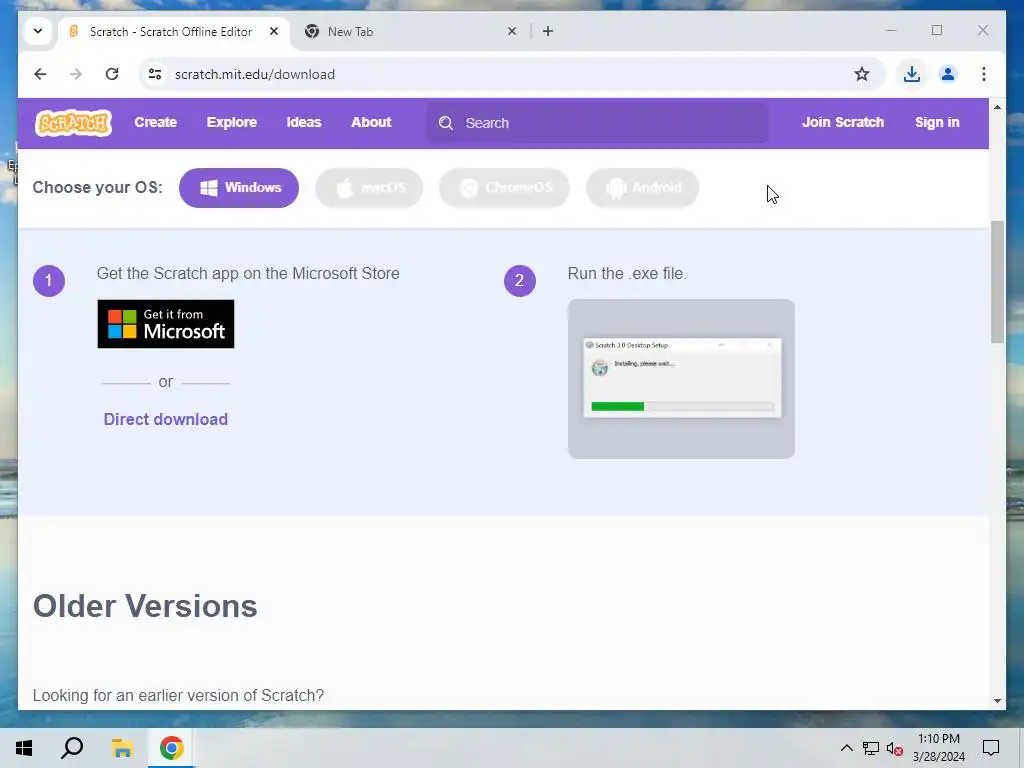This screenshot has height=768, width=1024.
Task: Open the About menu item
Action: tap(371, 122)
